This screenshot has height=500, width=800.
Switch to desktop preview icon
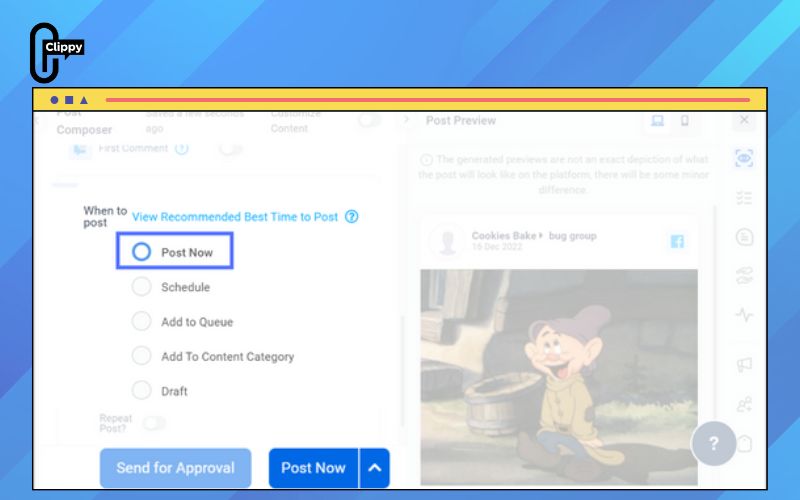[x=657, y=121]
